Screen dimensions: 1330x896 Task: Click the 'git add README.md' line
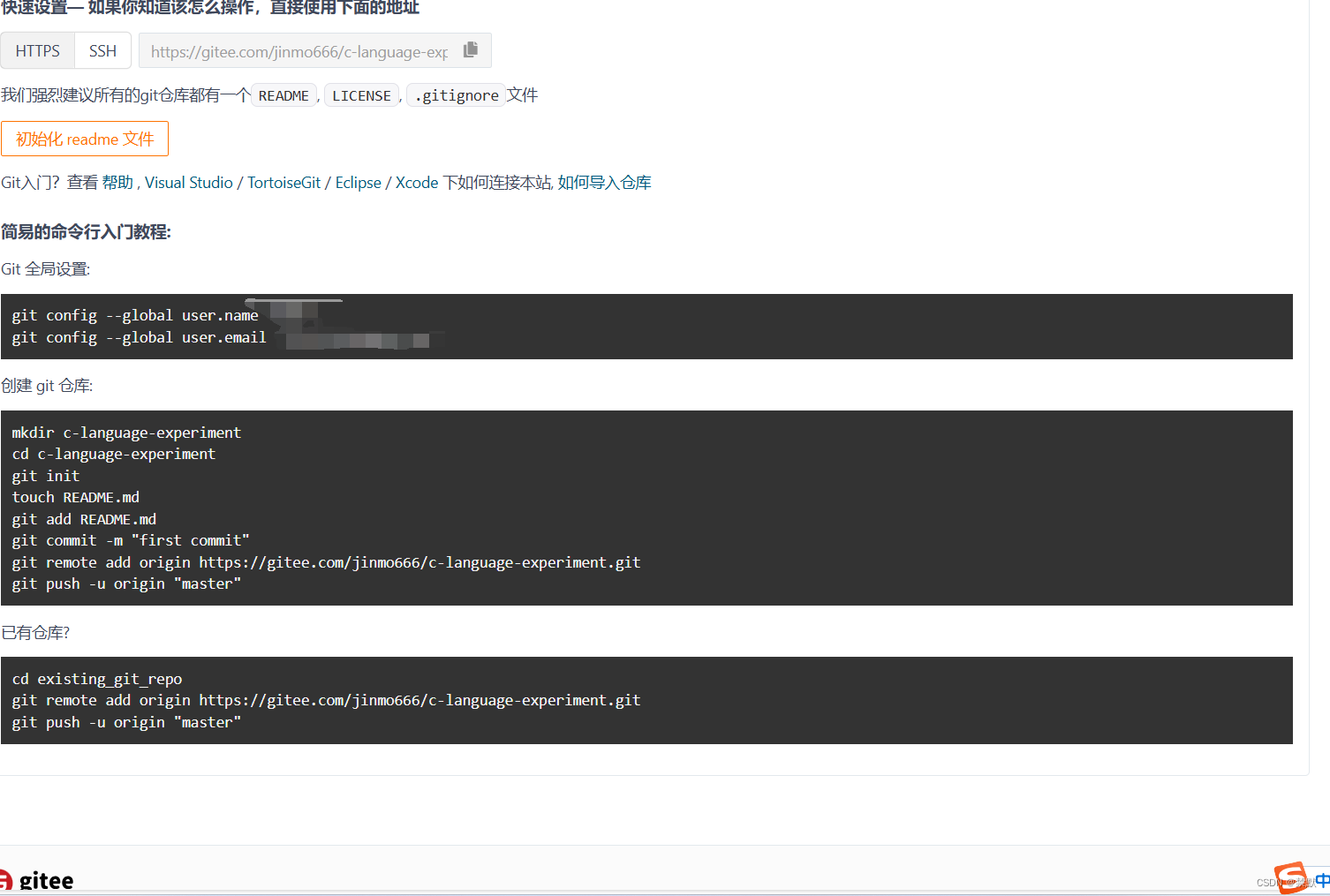[84, 519]
